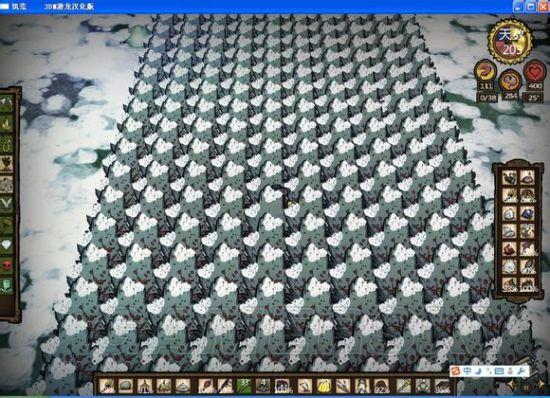Select the inventory item showing 92%
The height and width of the screenshot is (398, 550).
(381, 386)
